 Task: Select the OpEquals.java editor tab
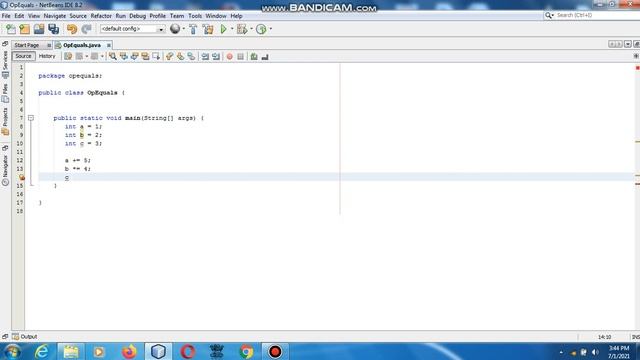pos(82,45)
